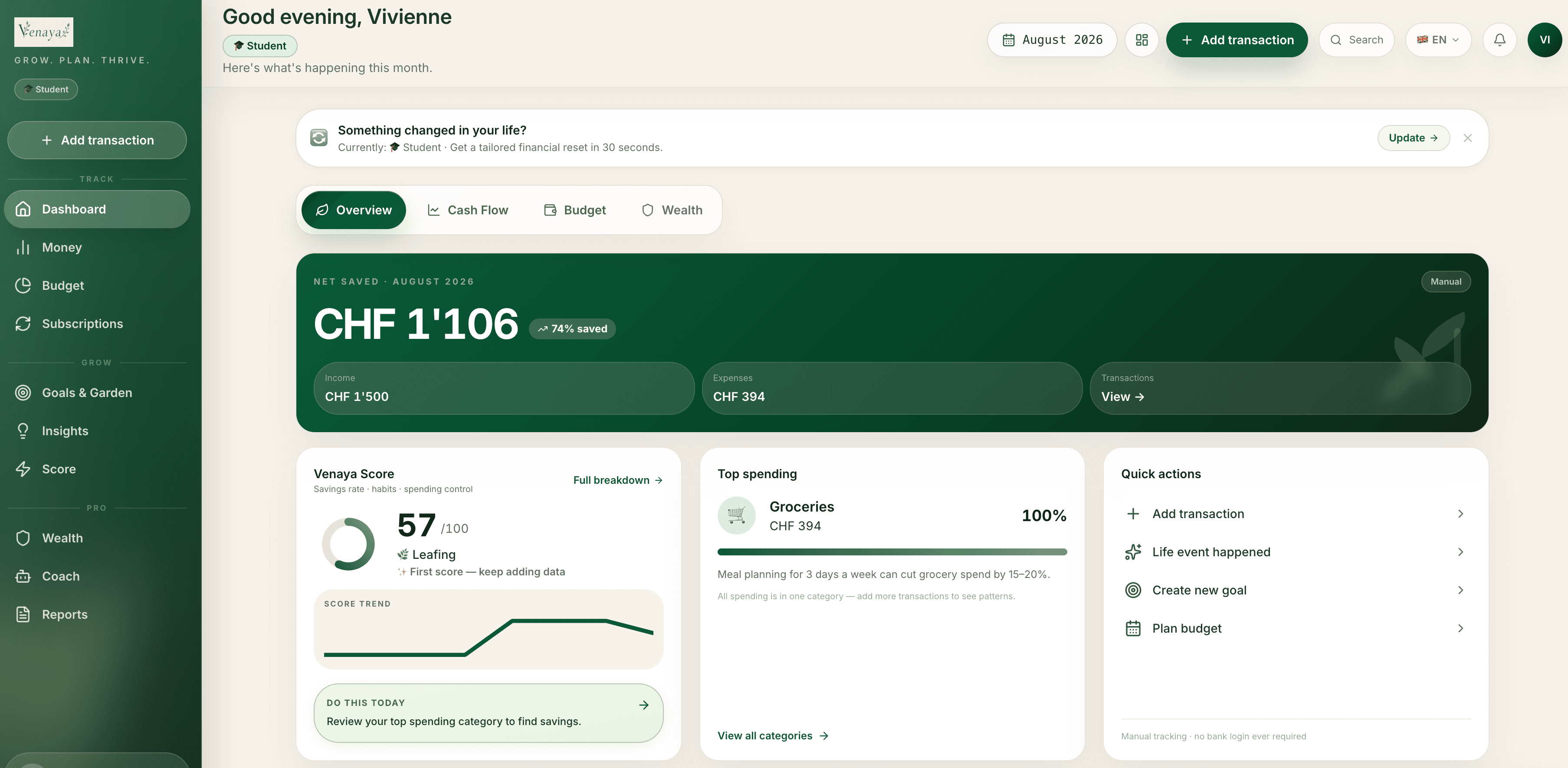Click the score ring showing 57
The image size is (1568, 768).
tap(348, 544)
